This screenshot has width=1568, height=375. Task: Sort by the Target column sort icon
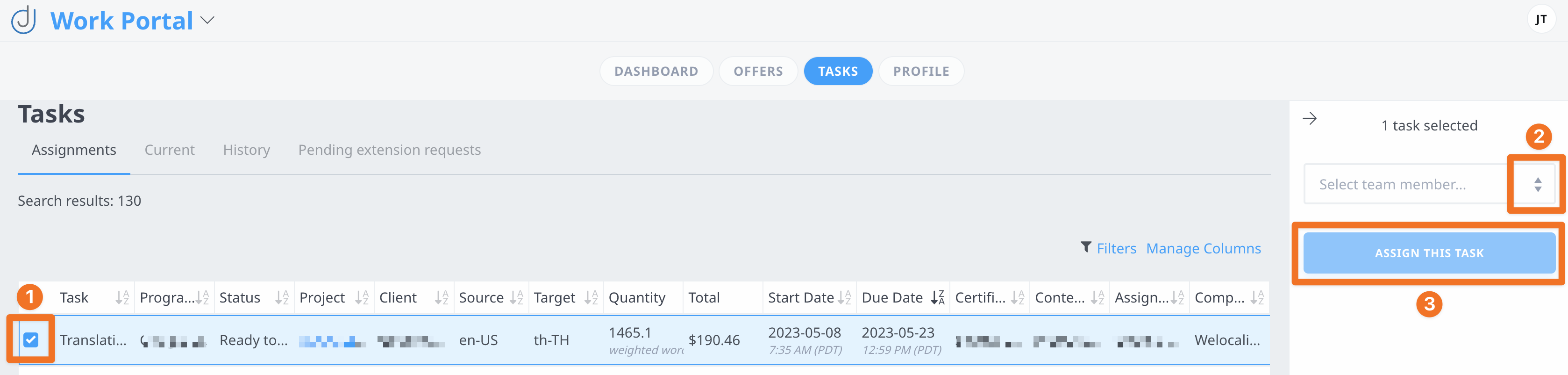[591, 298]
